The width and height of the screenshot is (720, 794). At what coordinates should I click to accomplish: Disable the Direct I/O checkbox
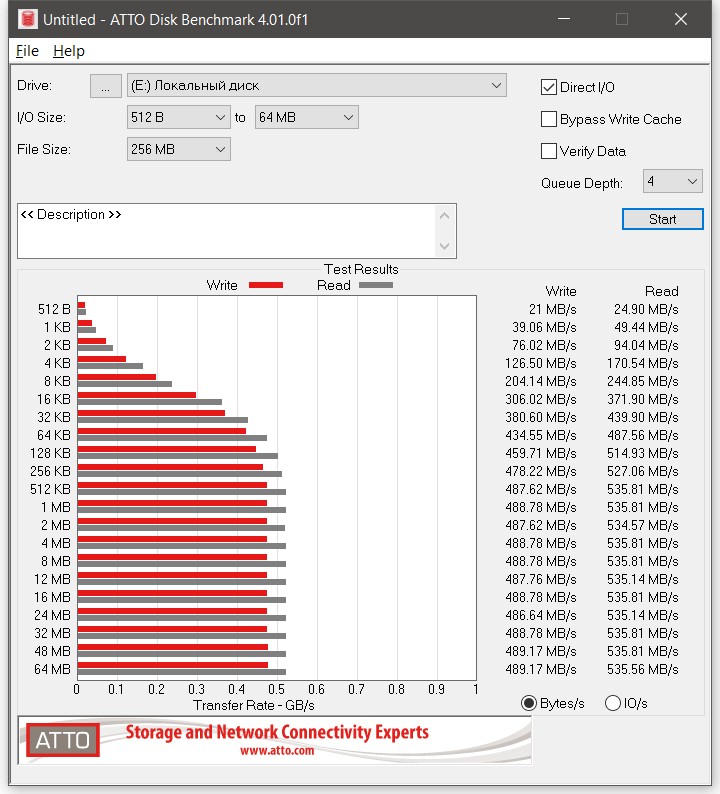(x=549, y=87)
